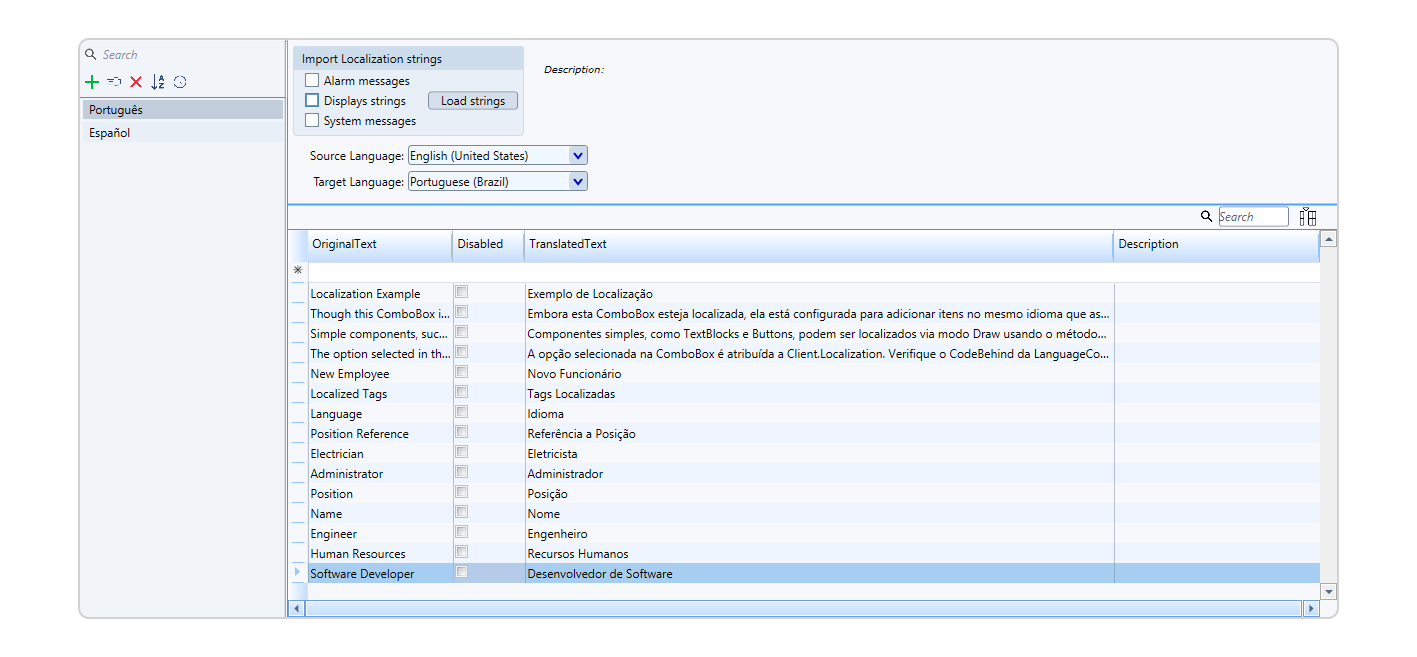Toggle Disabled checkbox for Software Developer
The image size is (1417, 657).
[461, 572]
